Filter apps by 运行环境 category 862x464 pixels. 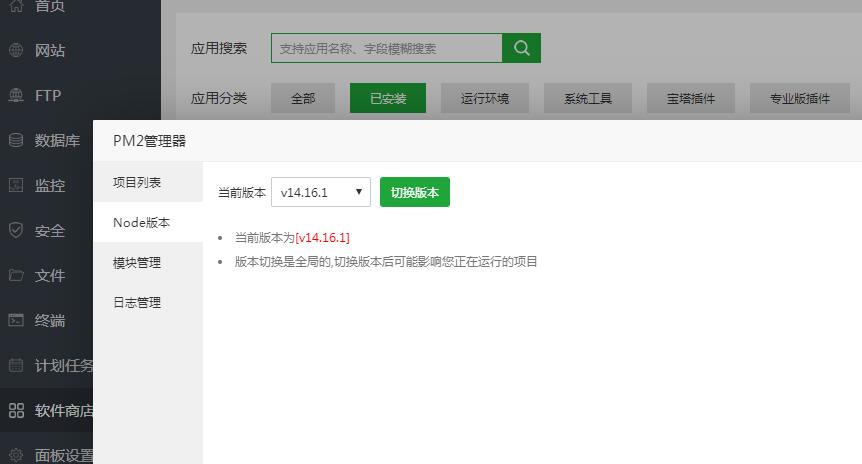(485, 98)
